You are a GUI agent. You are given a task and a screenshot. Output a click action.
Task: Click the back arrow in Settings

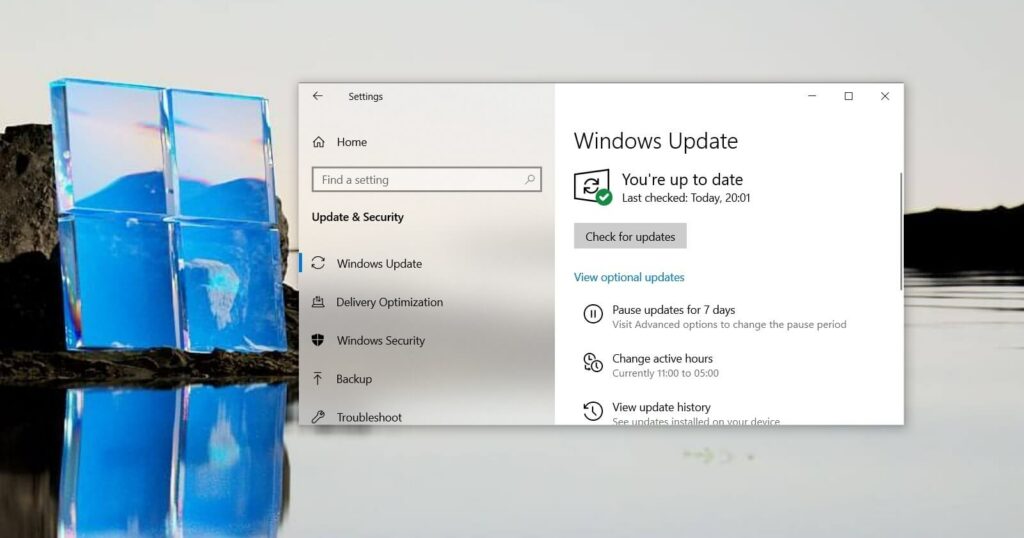[x=318, y=96]
